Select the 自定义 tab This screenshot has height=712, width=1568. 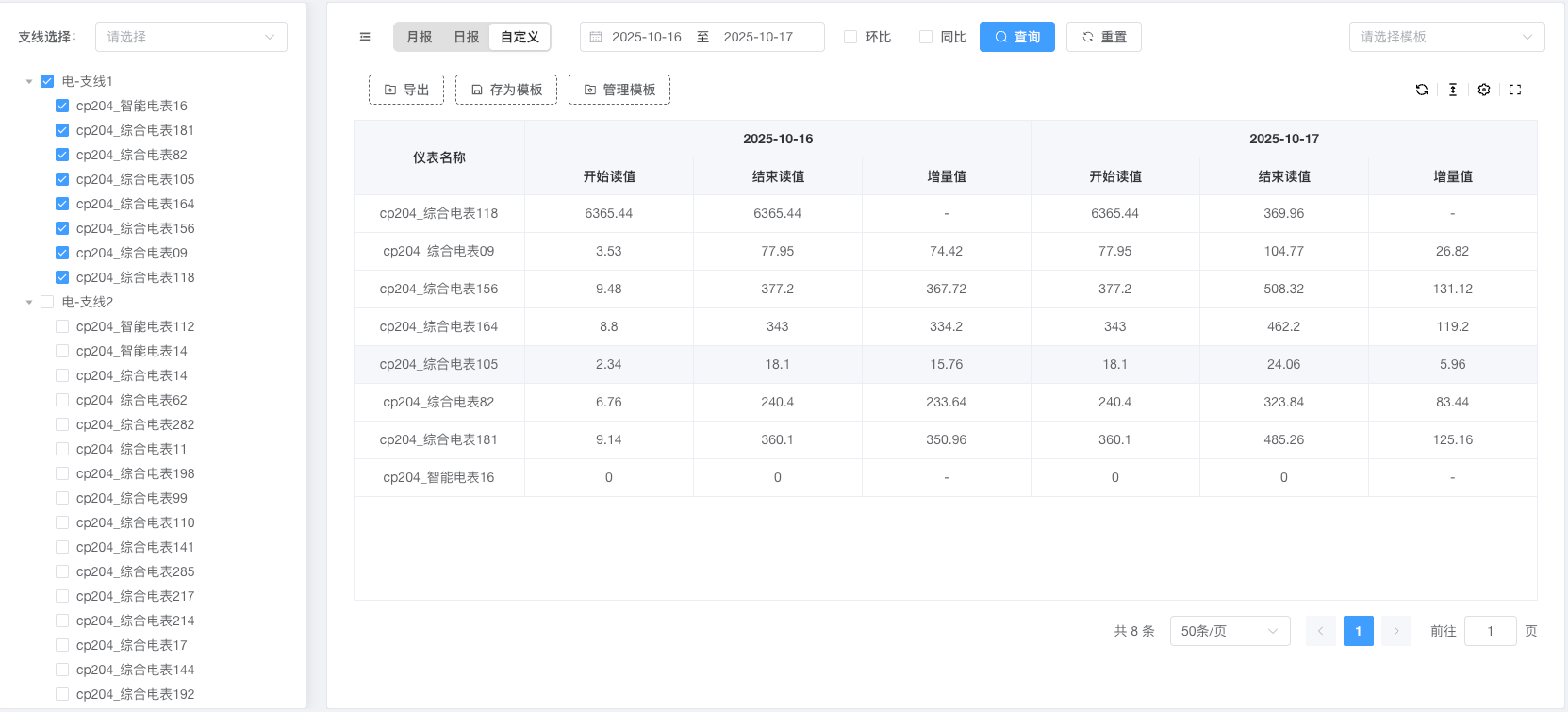point(520,37)
